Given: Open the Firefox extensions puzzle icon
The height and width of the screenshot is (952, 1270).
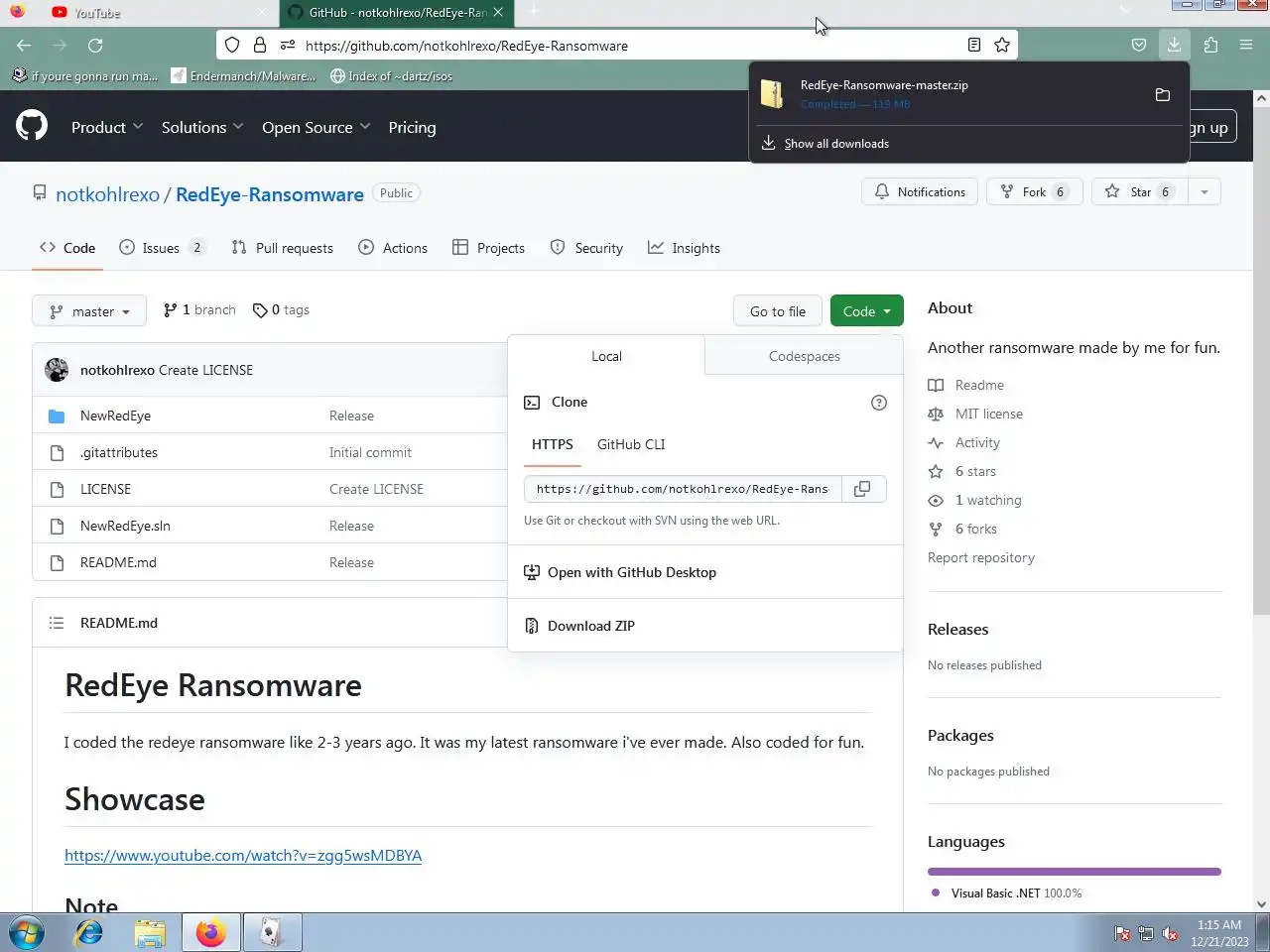Looking at the screenshot, I should [1210, 45].
